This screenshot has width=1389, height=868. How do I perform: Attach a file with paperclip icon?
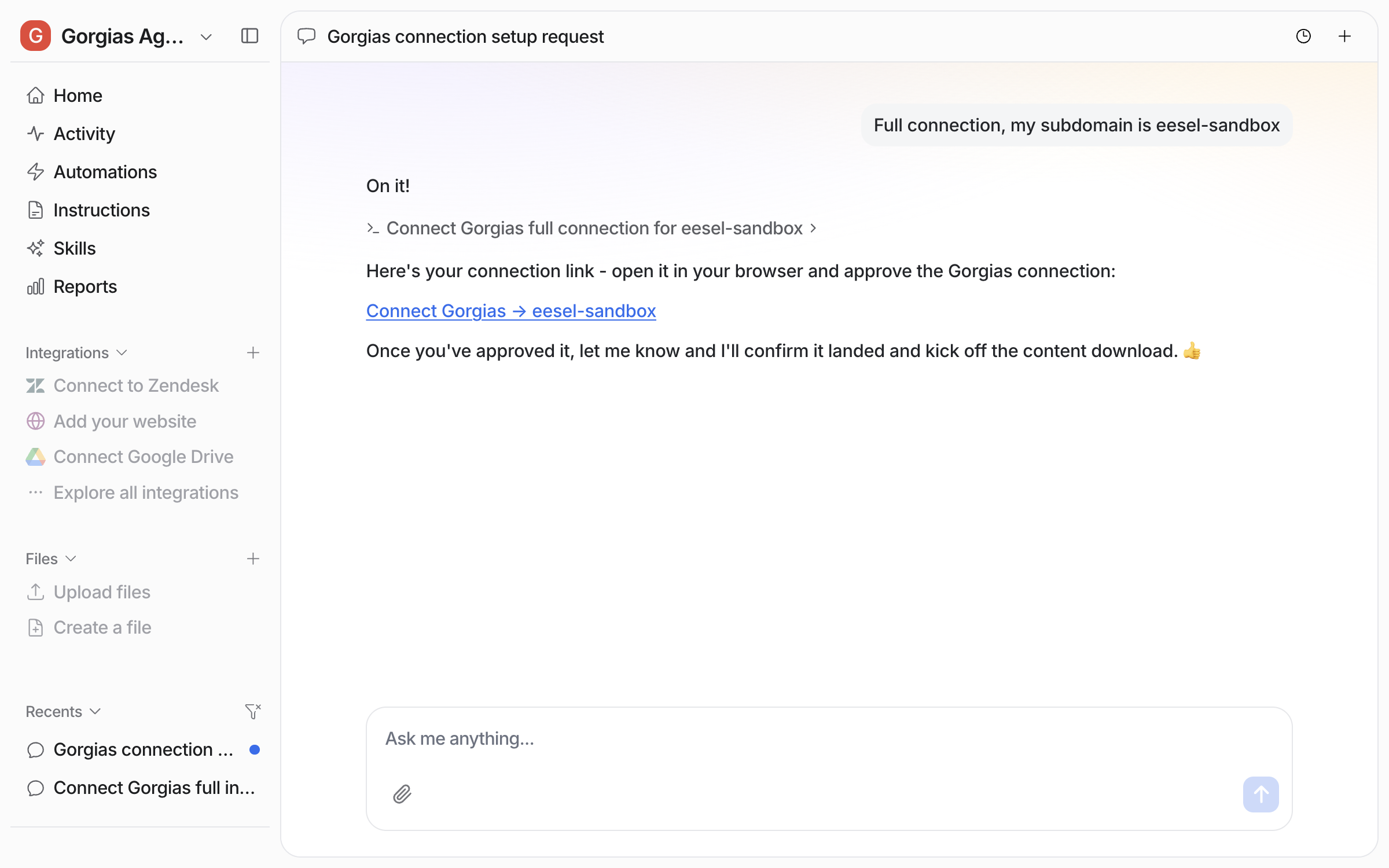tap(402, 794)
